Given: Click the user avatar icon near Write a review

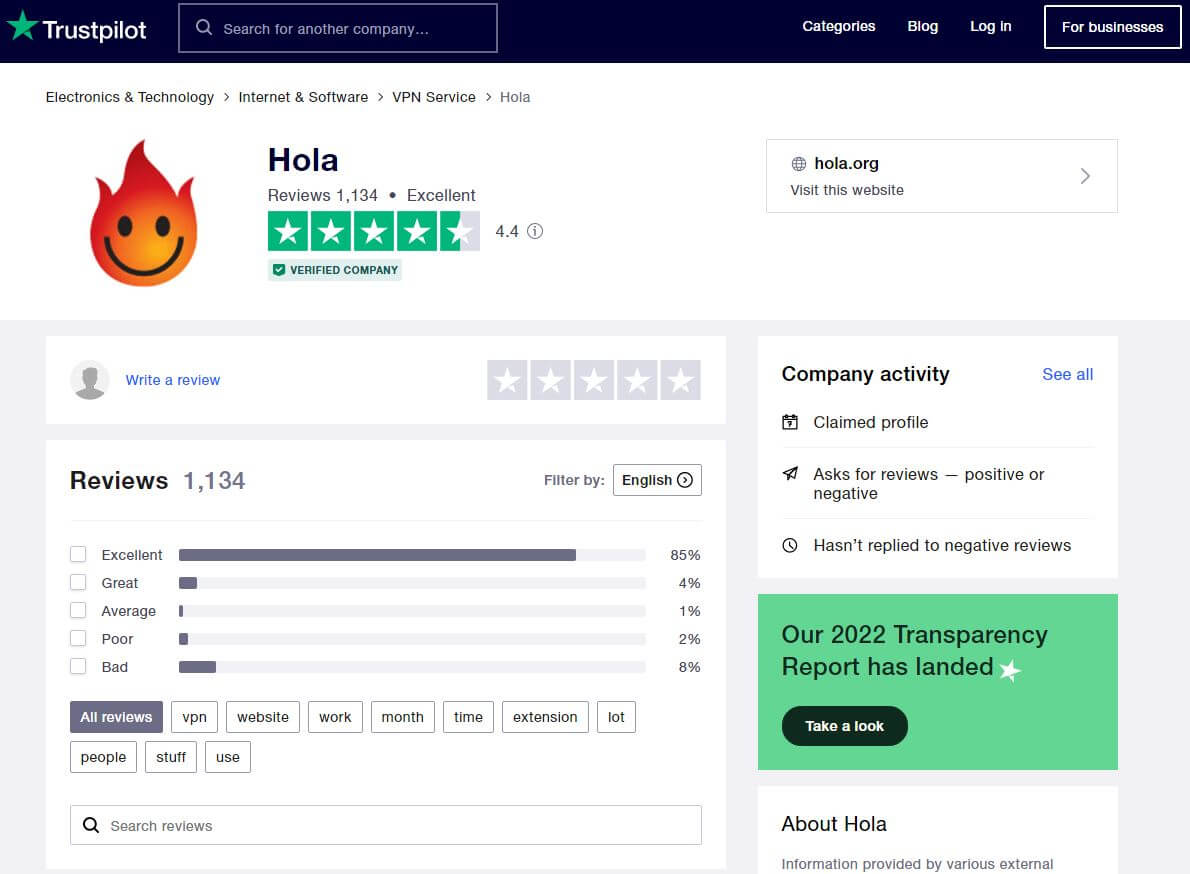Looking at the screenshot, I should coord(90,380).
